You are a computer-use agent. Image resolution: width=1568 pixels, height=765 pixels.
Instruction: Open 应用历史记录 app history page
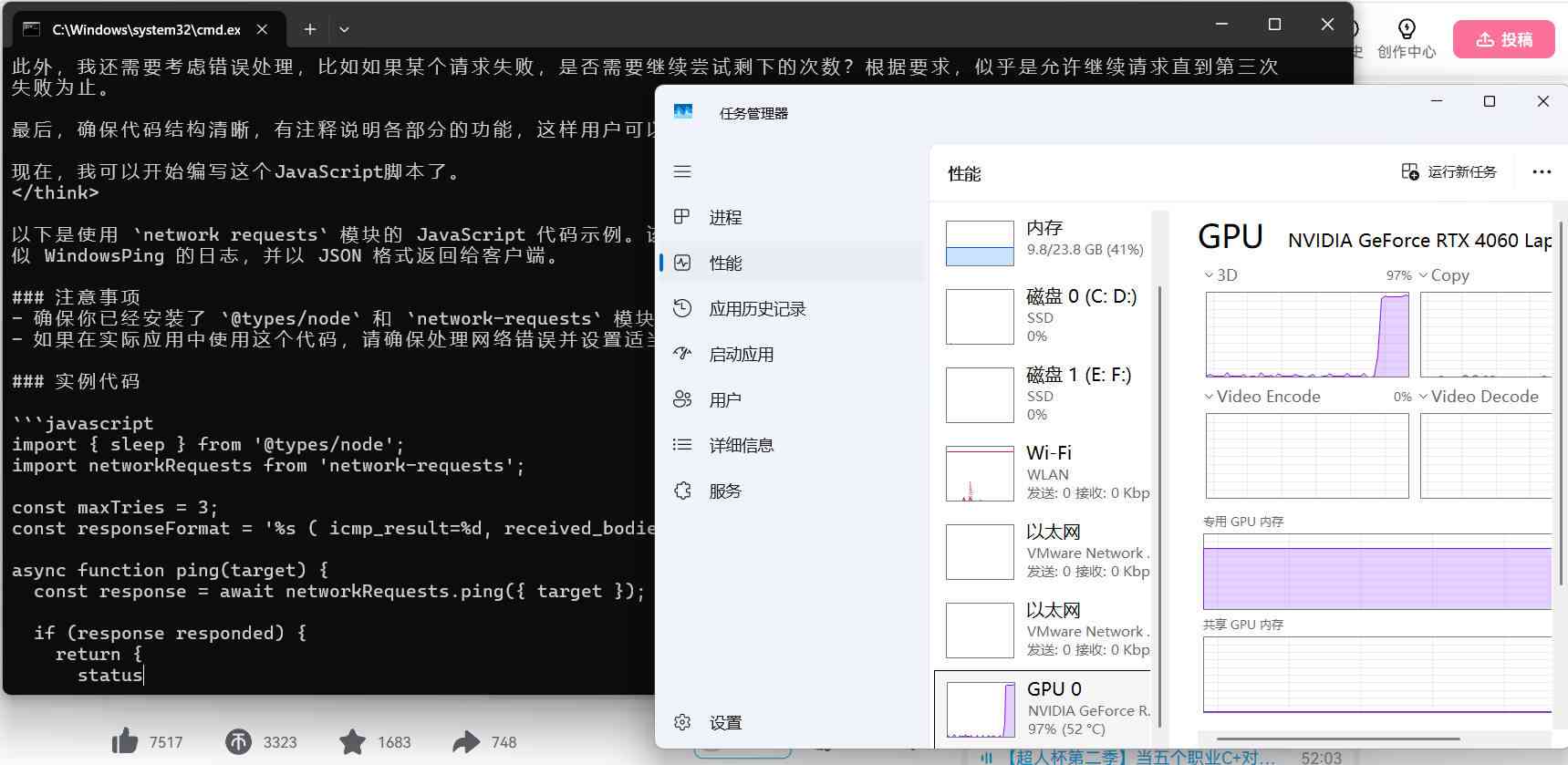(x=756, y=308)
